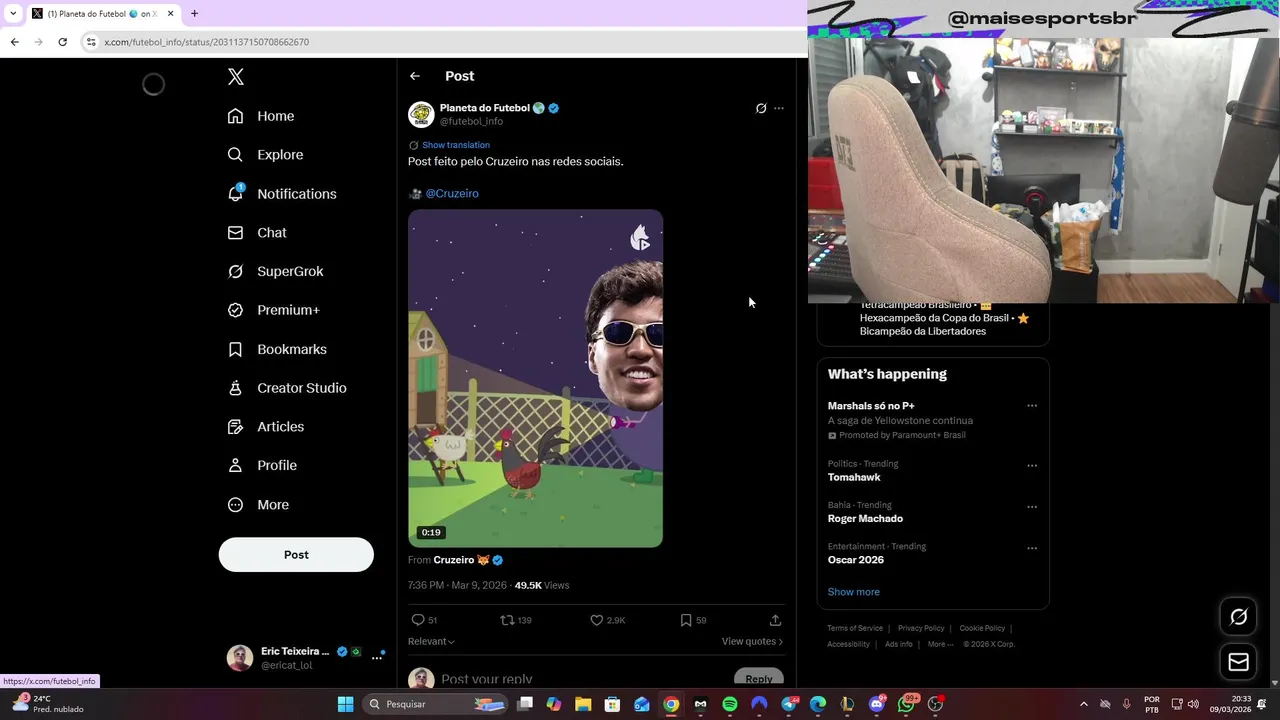Screen dimensions: 1280x720
Task: Open Spotify from the taskbar
Action: tap(730, 704)
